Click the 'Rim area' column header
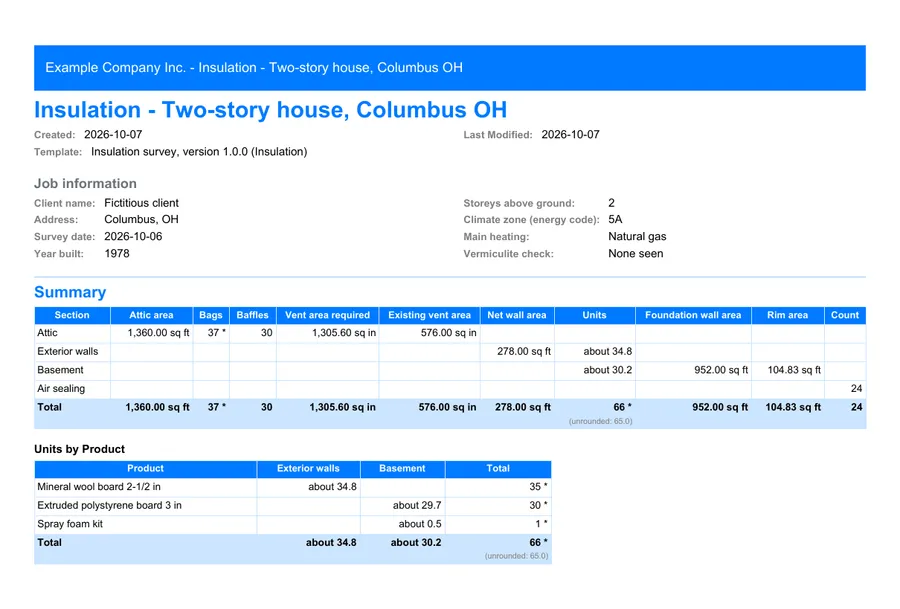The width and height of the screenshot is (900, 609). 788,315
